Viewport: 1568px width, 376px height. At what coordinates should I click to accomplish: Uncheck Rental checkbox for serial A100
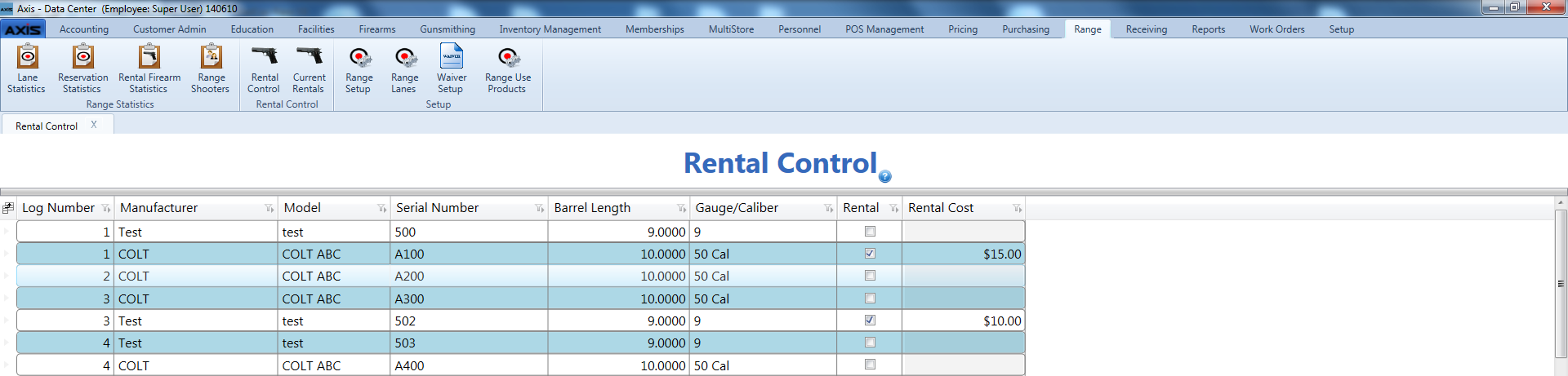(x=870, y=254)
